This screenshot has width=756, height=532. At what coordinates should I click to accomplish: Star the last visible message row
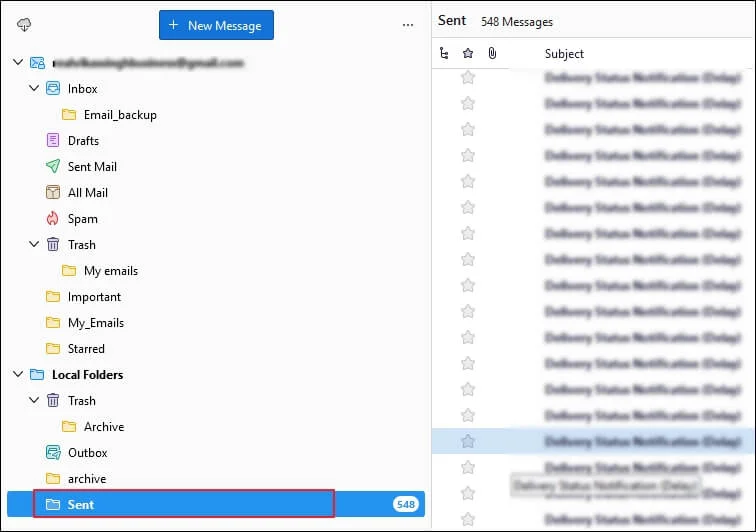(x=468, y=519)
